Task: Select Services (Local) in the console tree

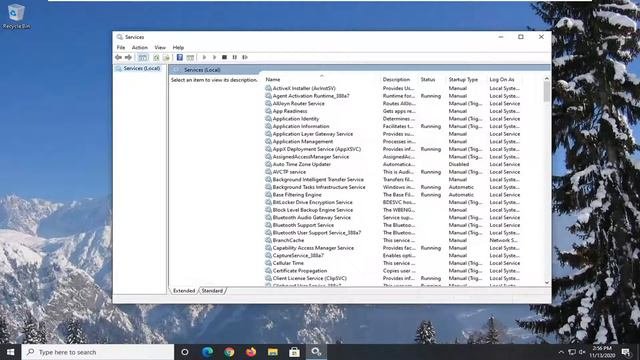Action: point(142,68)
